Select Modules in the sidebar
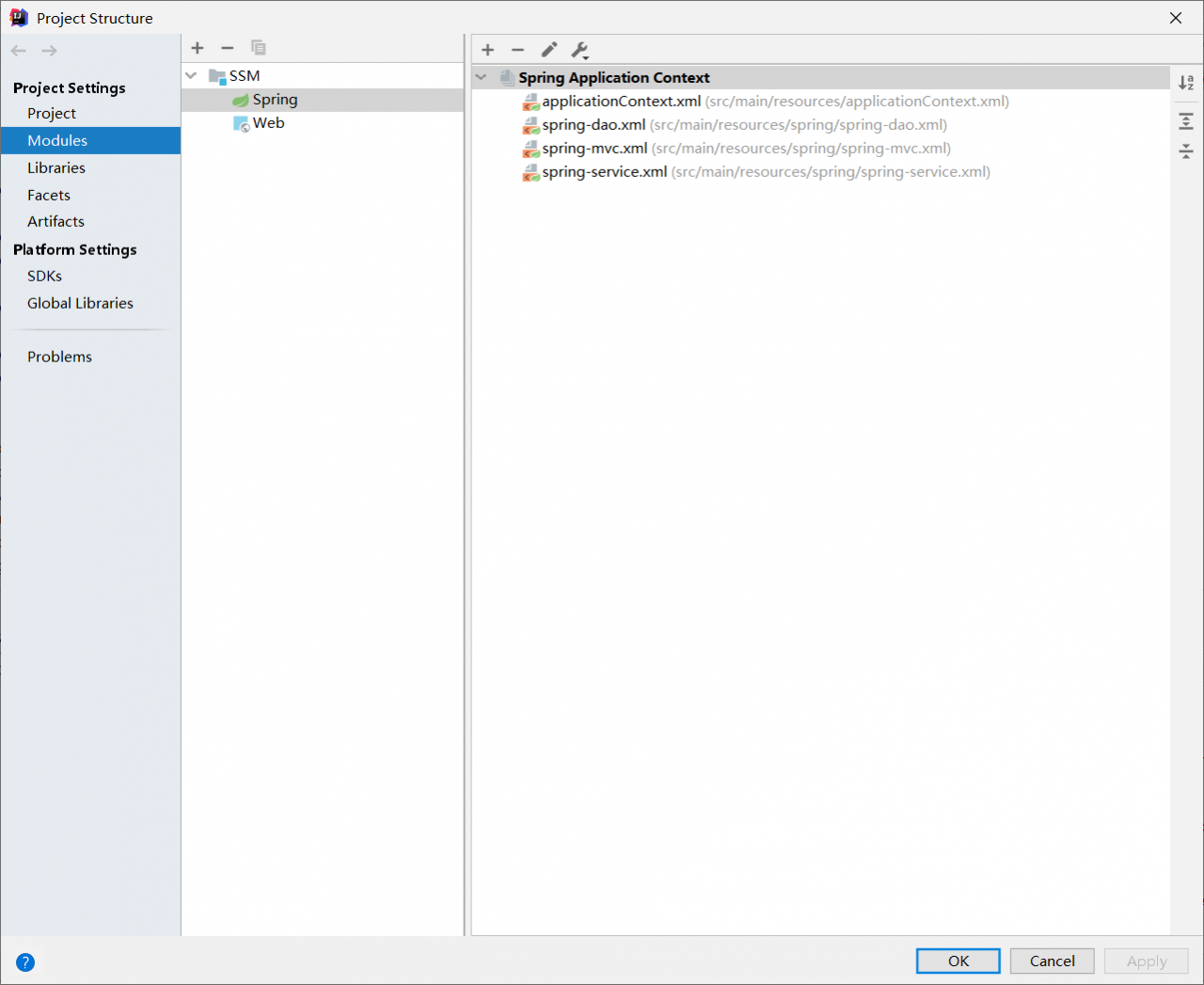Viewport: 1204px width, 985px height. tap(90, 140)
